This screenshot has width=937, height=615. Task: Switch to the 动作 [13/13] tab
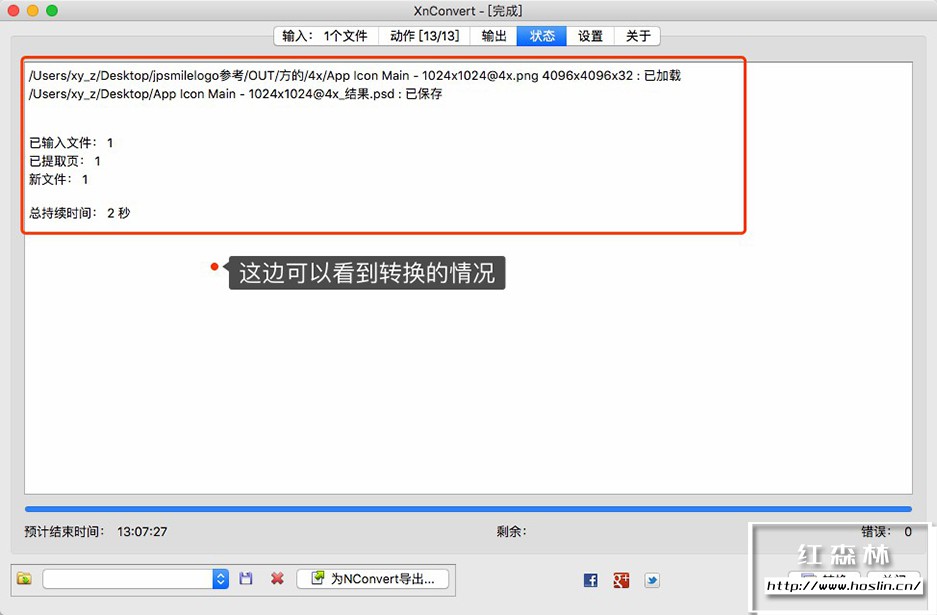(424, 36)
